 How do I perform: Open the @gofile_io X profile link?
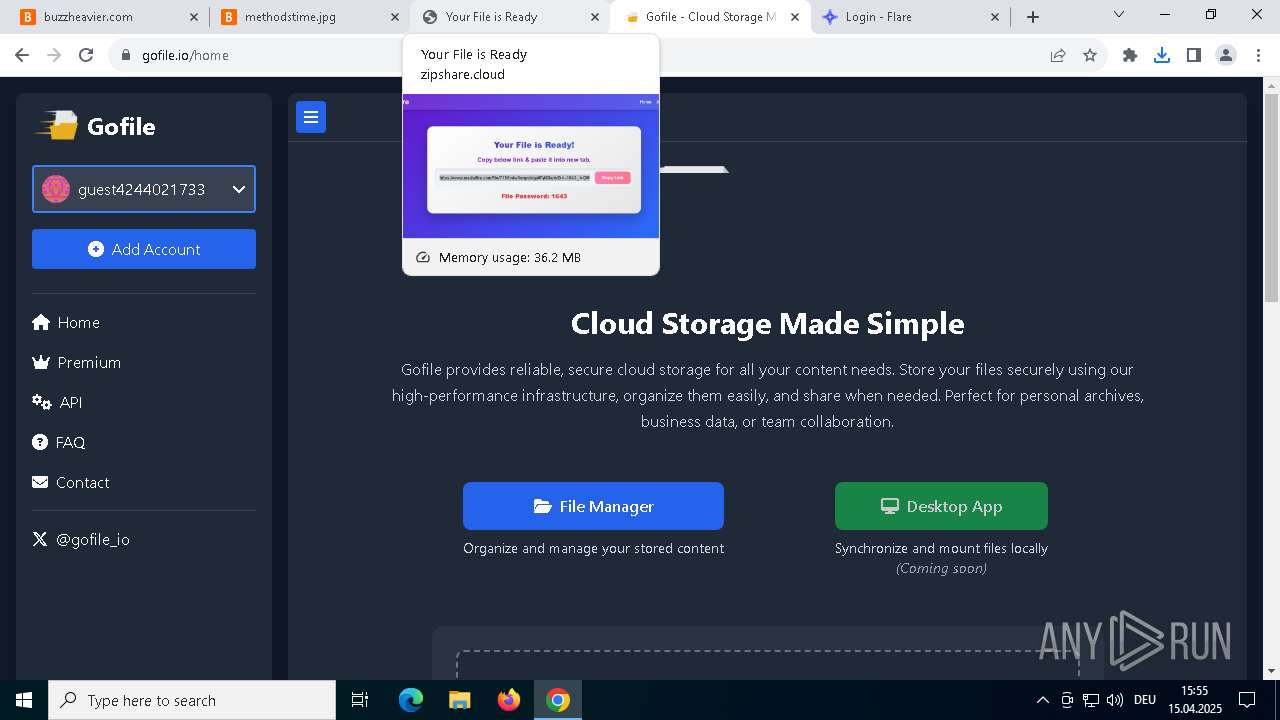tap(81, 539)
